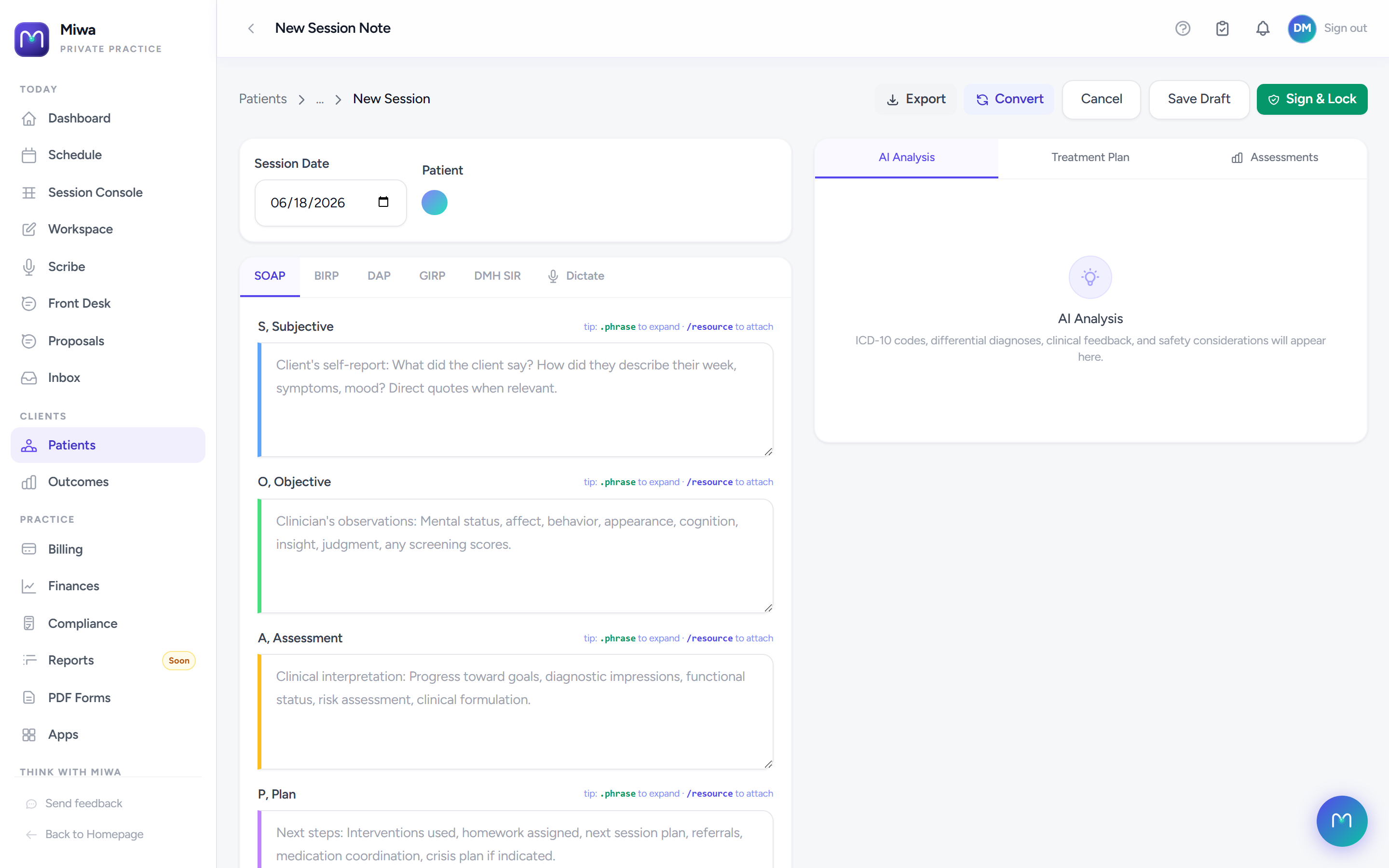This screenshot has width=1389, height=868.
Task: Click into the Subjective text area
Action: (515, 400)
